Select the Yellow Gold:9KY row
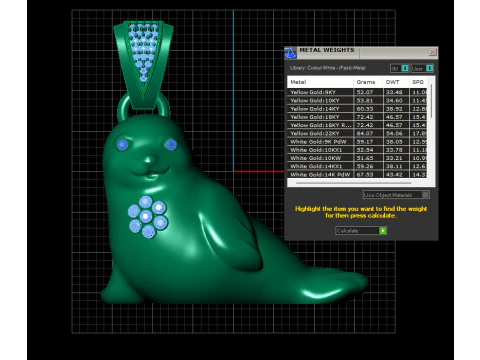Image resolution: width=480 pixels, height=360 pixels. (357, 92)
